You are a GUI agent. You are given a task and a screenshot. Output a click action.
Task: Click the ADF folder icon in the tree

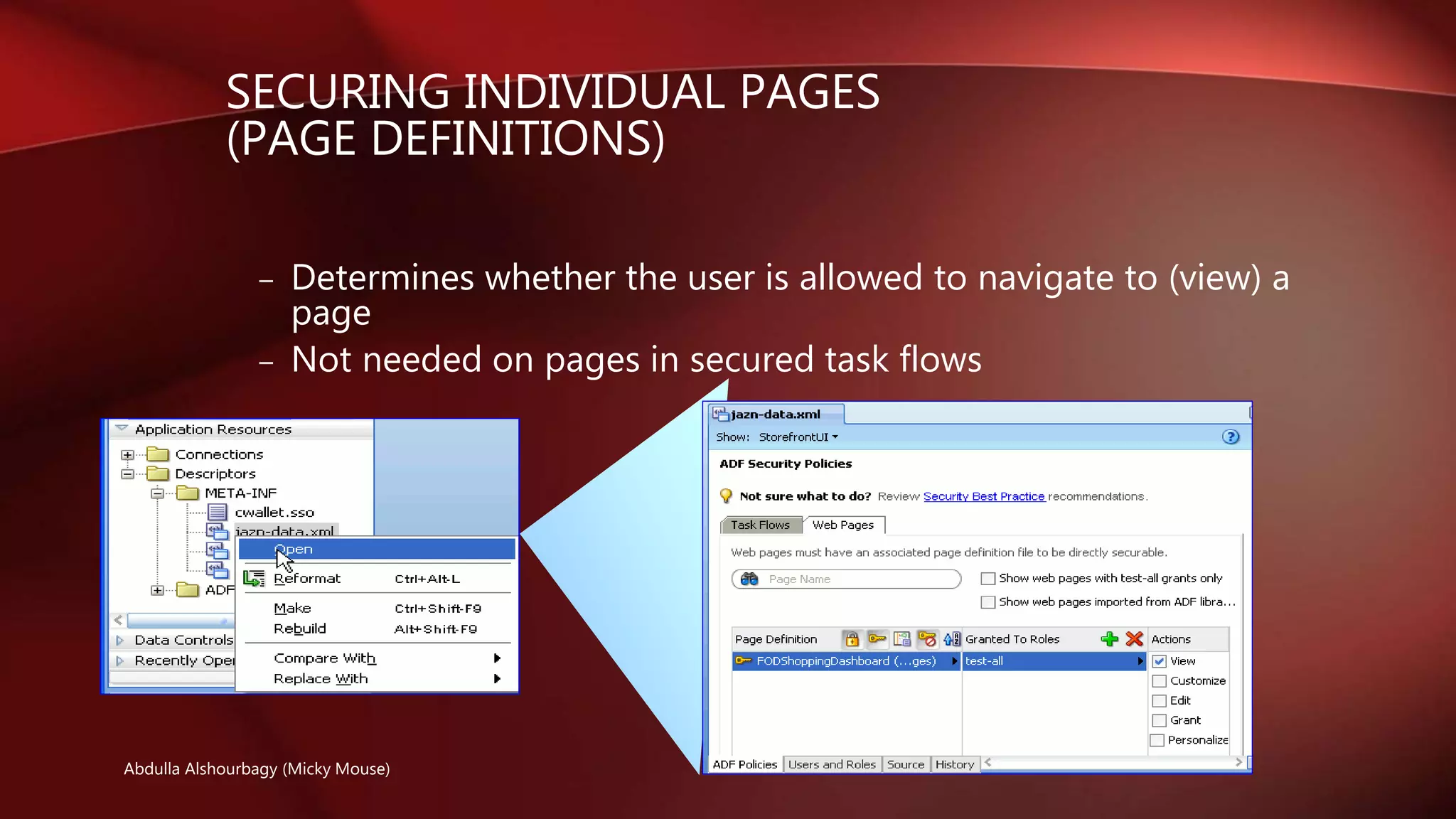(188, 589)
